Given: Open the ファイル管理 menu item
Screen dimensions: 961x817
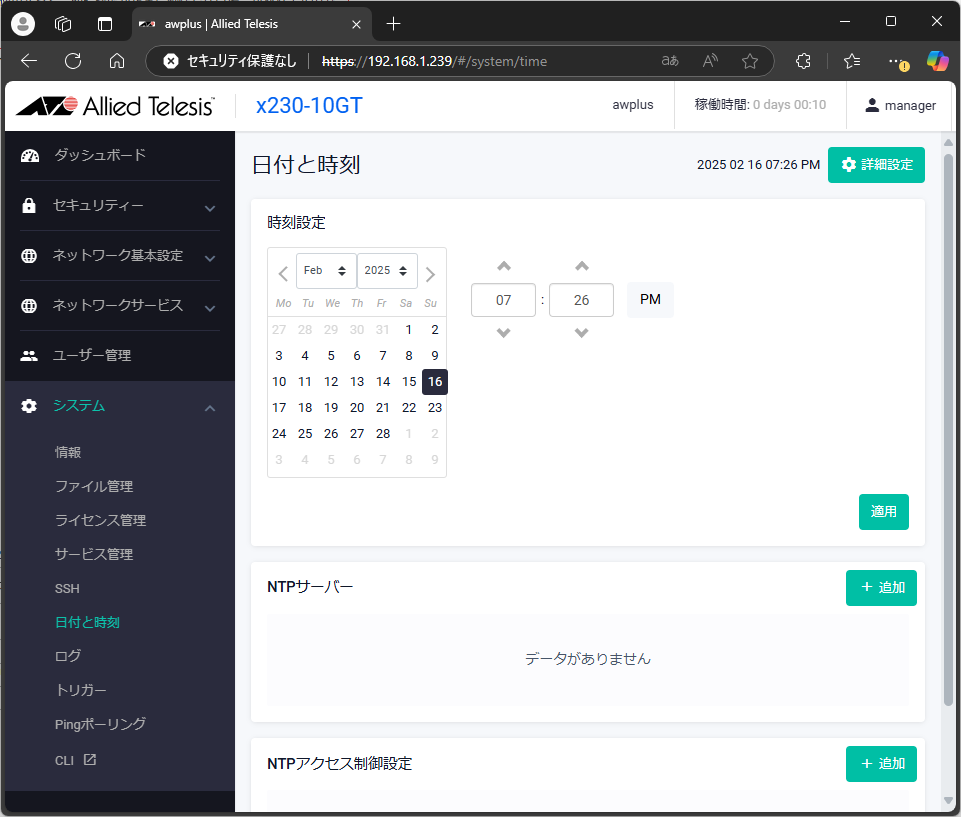Looking at the screenshot, I should tap(94, 487).
